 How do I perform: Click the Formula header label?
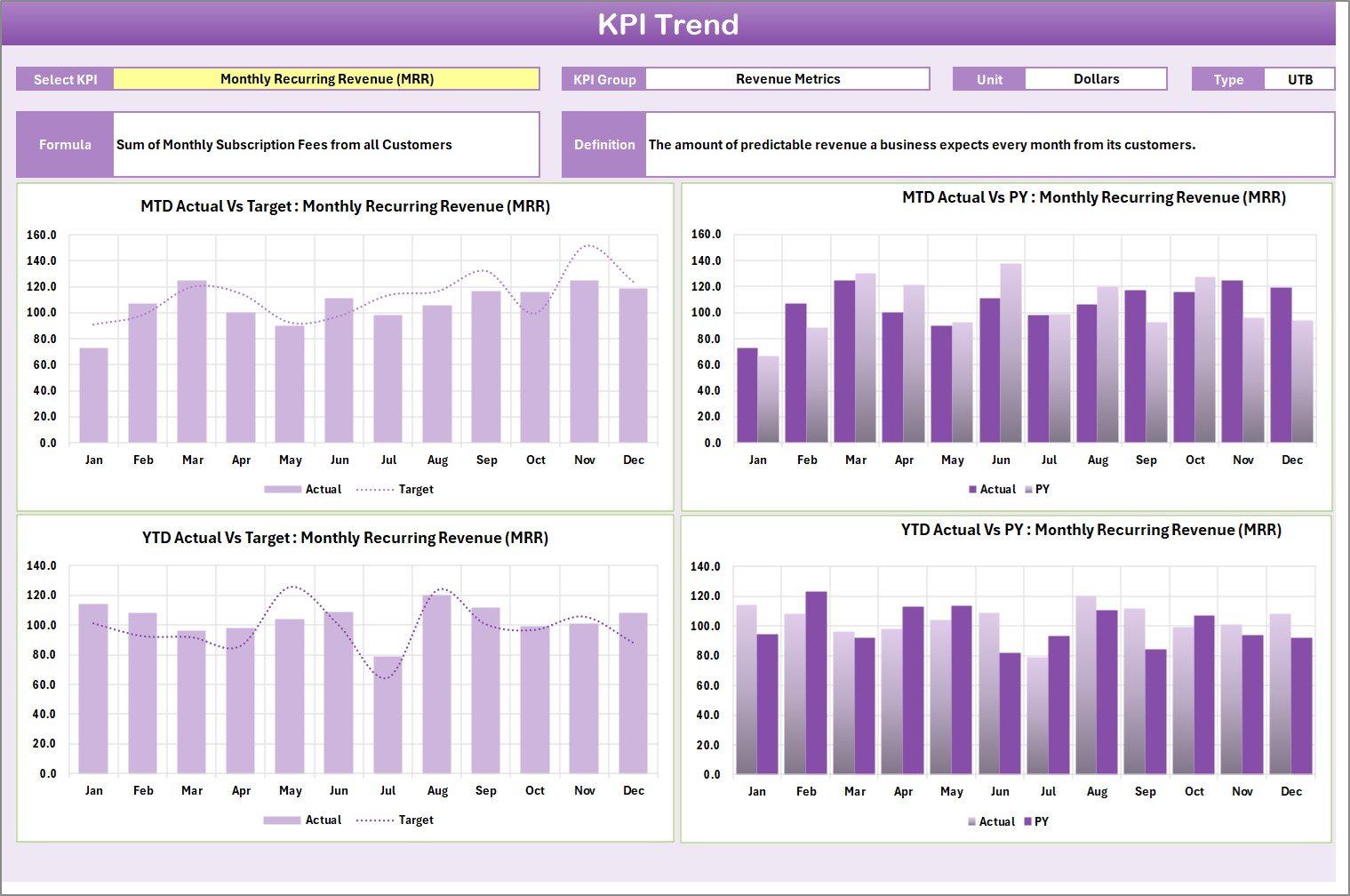(64, 144)
